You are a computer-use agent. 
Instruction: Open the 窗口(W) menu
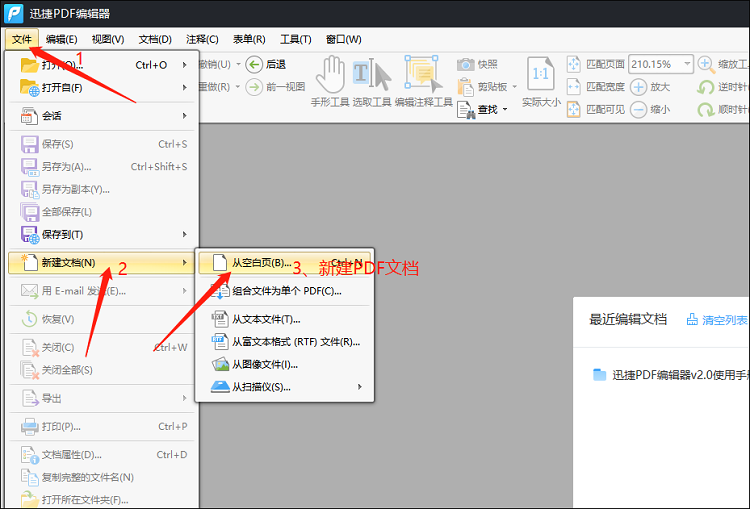tap(343, 39)
